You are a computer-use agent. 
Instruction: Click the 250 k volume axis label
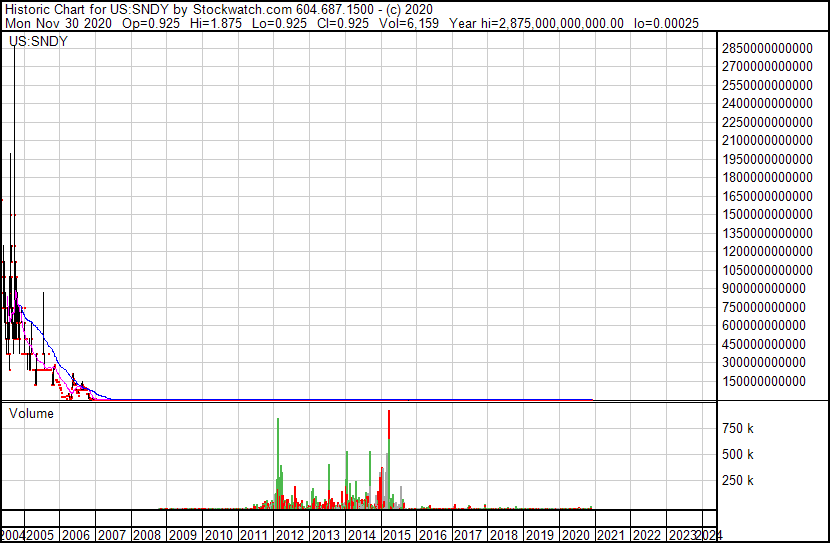coord(738,480)
